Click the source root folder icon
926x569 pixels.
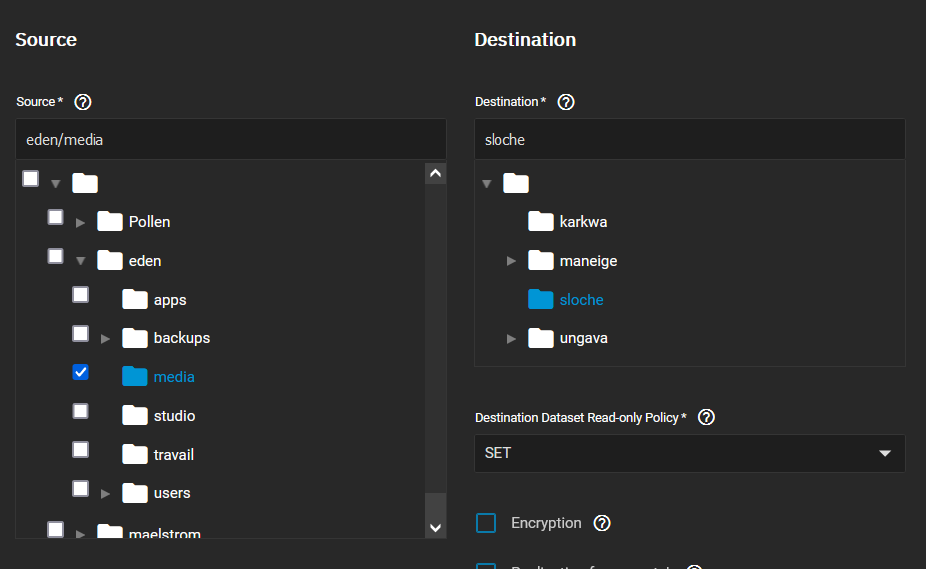tap(85, 183)
